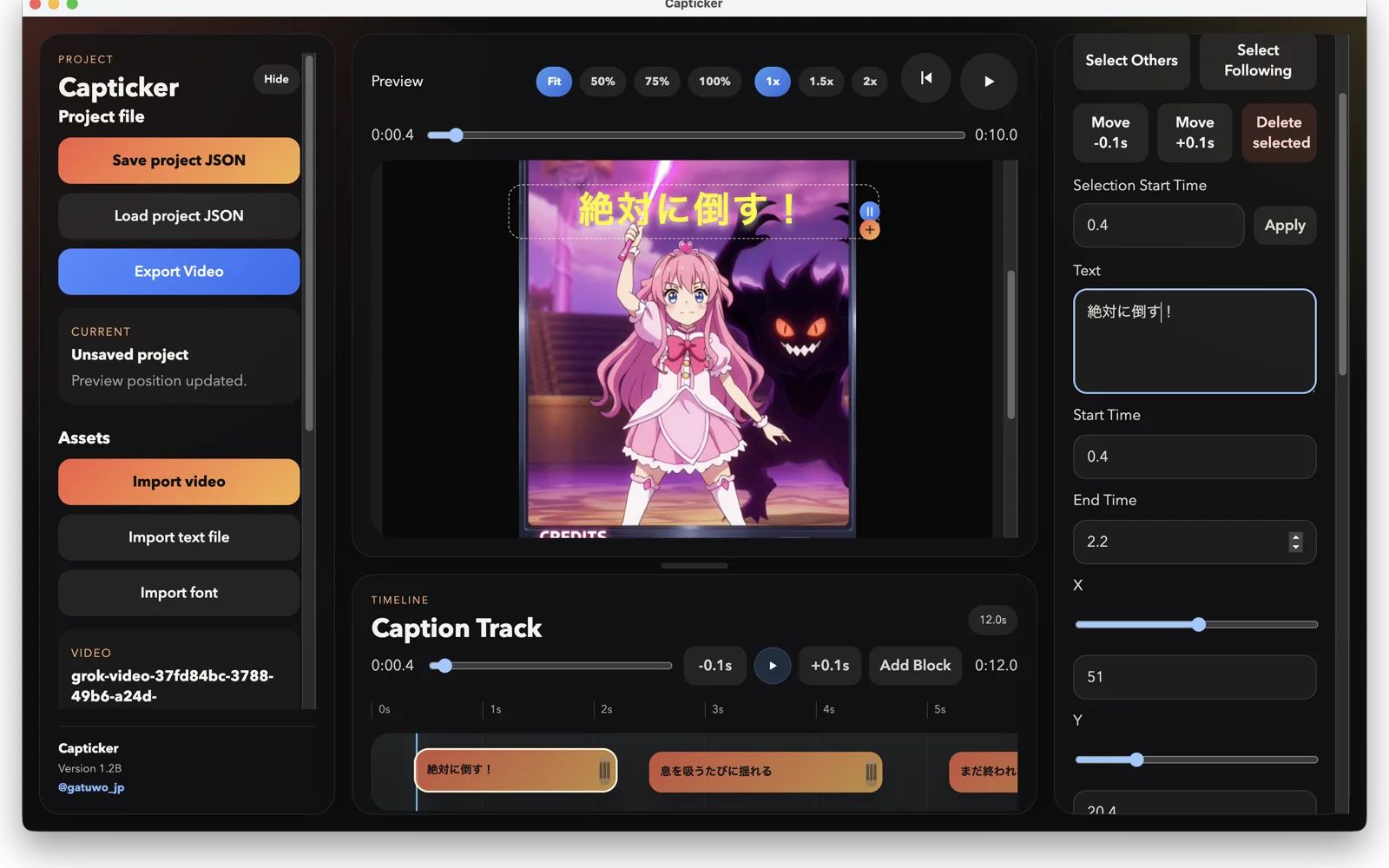Export the video
The height and width of the screenshot is (868, 1389).
179,272
